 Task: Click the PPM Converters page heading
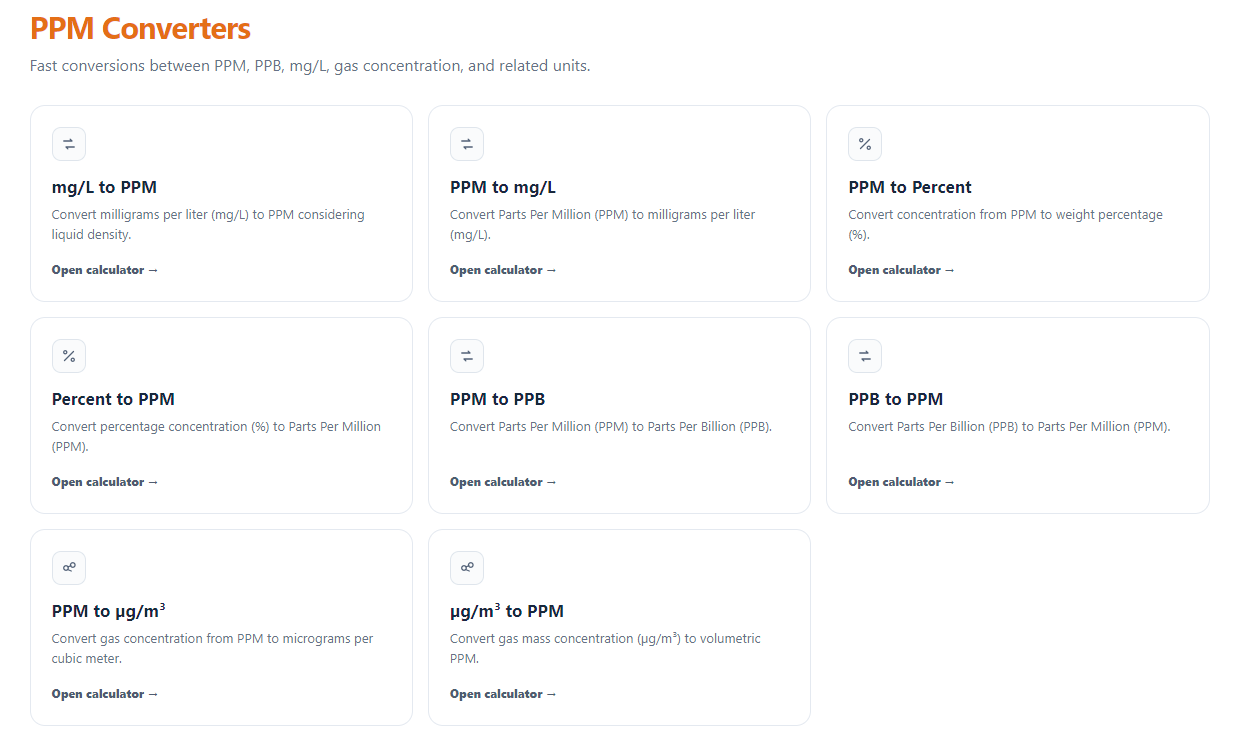(140, 28)
